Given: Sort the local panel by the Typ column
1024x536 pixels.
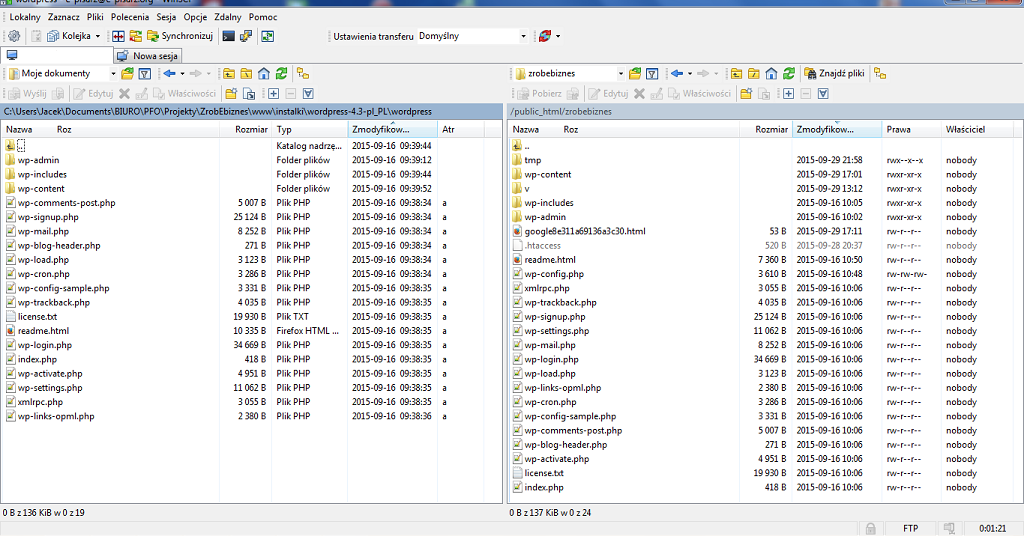Looking at the screenshot, I should [310, 129].
